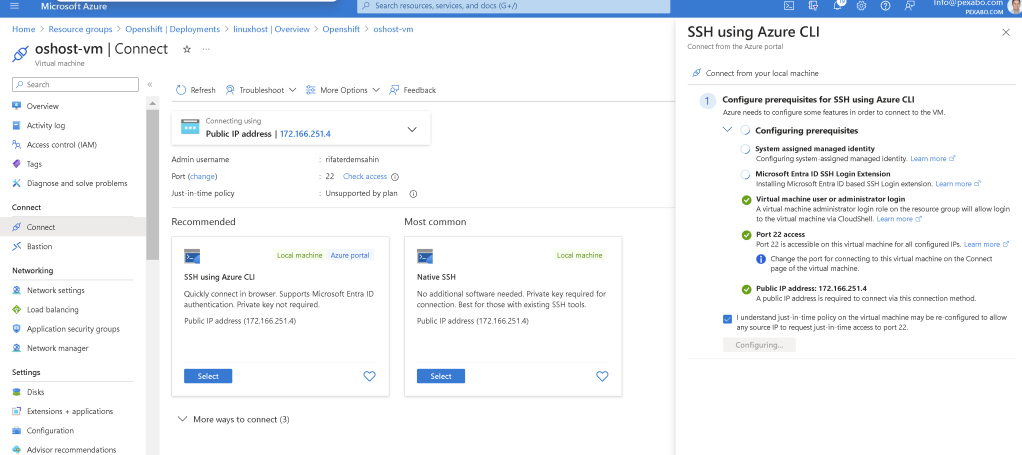Collapse the Configuring prerequisites section
This screenshot has height=455, width=1022.
727,130
